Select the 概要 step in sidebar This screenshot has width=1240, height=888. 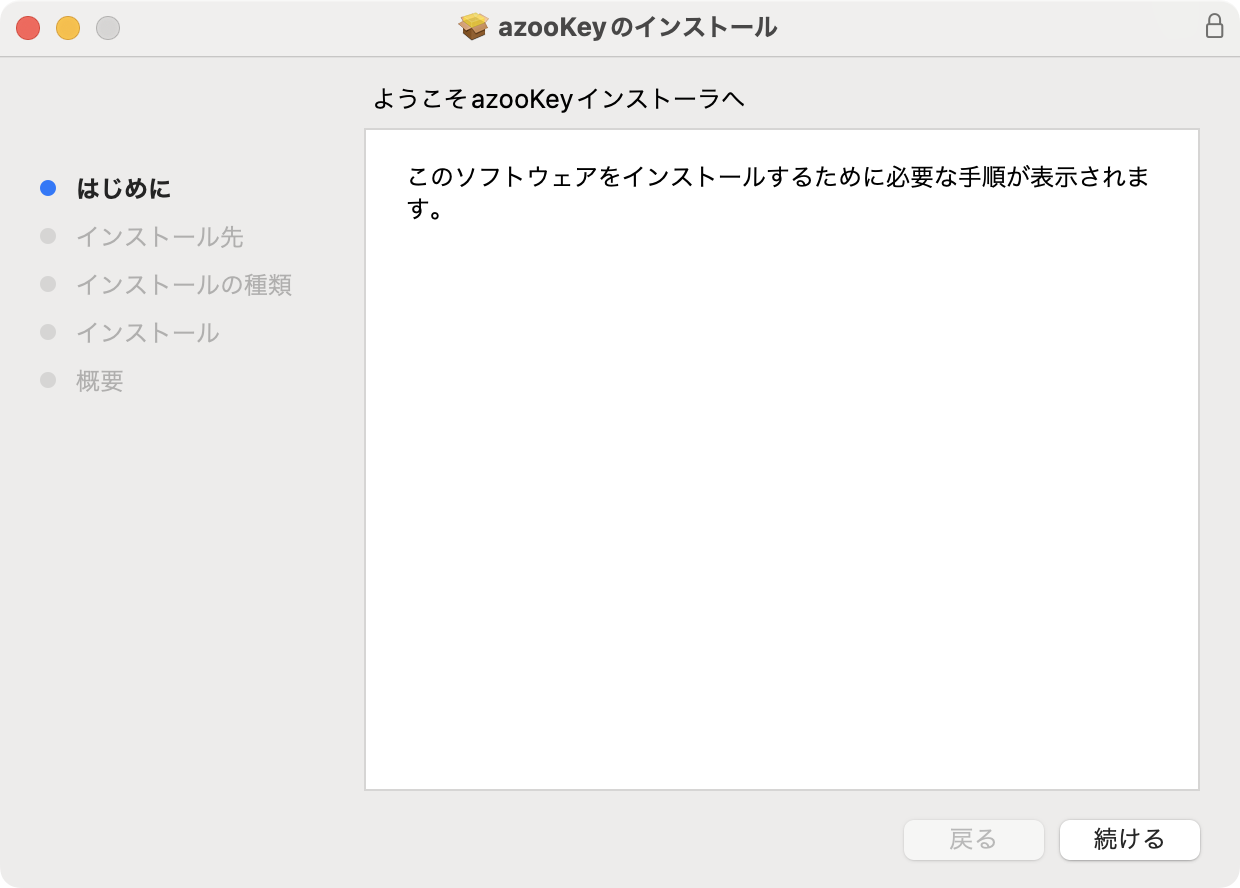[x=100, y=381]
